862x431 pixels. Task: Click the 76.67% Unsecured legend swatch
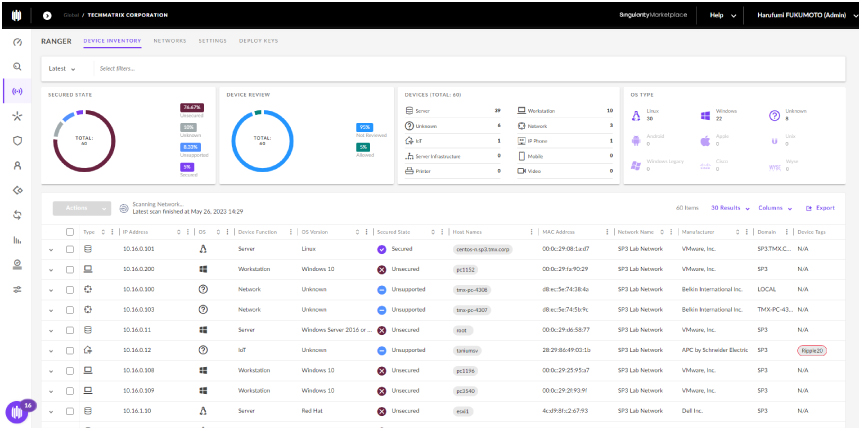pos(191,107)
